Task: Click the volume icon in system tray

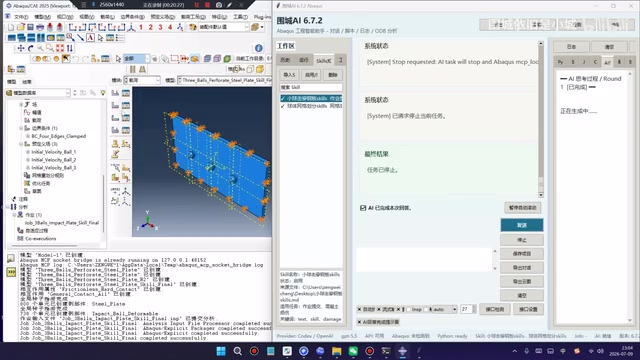Action: [600, 351]
